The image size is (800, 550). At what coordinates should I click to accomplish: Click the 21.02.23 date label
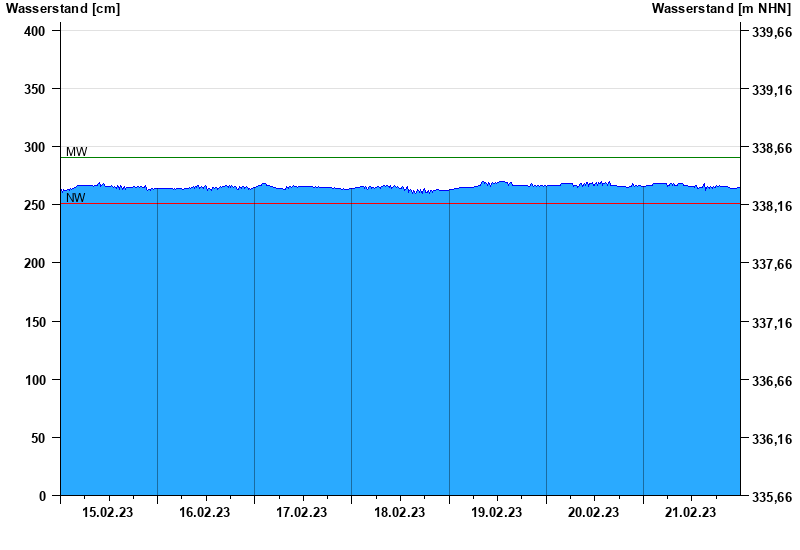(x=690, y=513)
